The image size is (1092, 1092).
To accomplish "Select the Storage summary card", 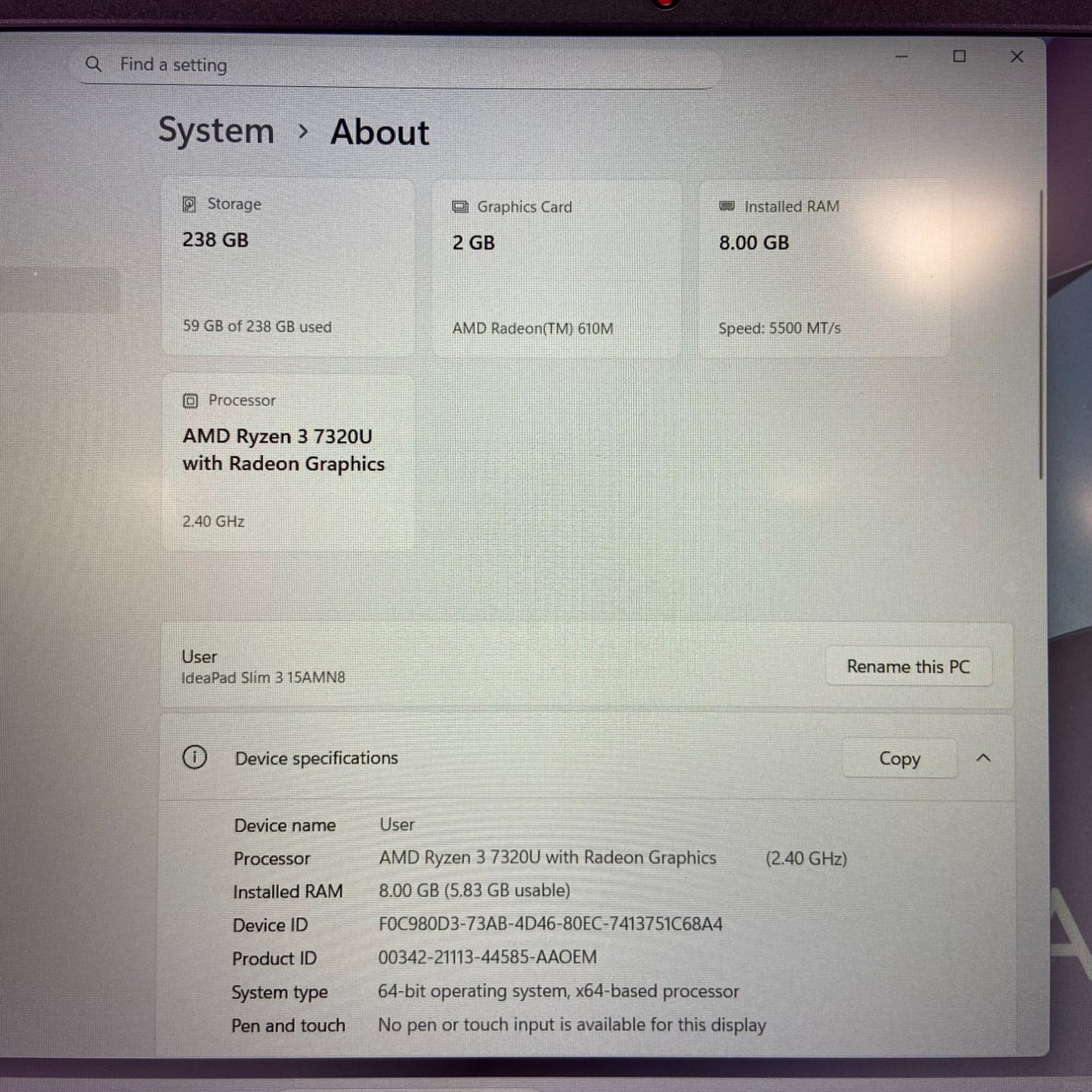I will pyautogui.click(x=287, y=268).
